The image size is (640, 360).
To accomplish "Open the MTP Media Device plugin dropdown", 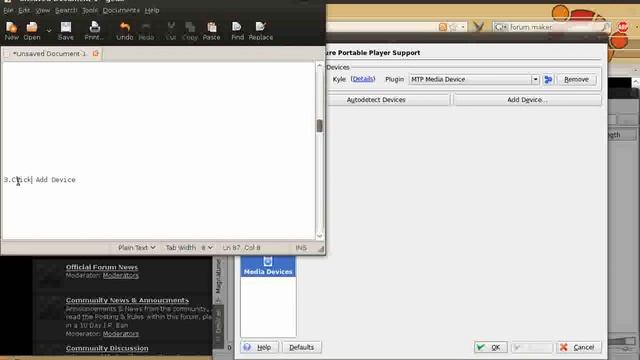I will [x=474, y=79].
